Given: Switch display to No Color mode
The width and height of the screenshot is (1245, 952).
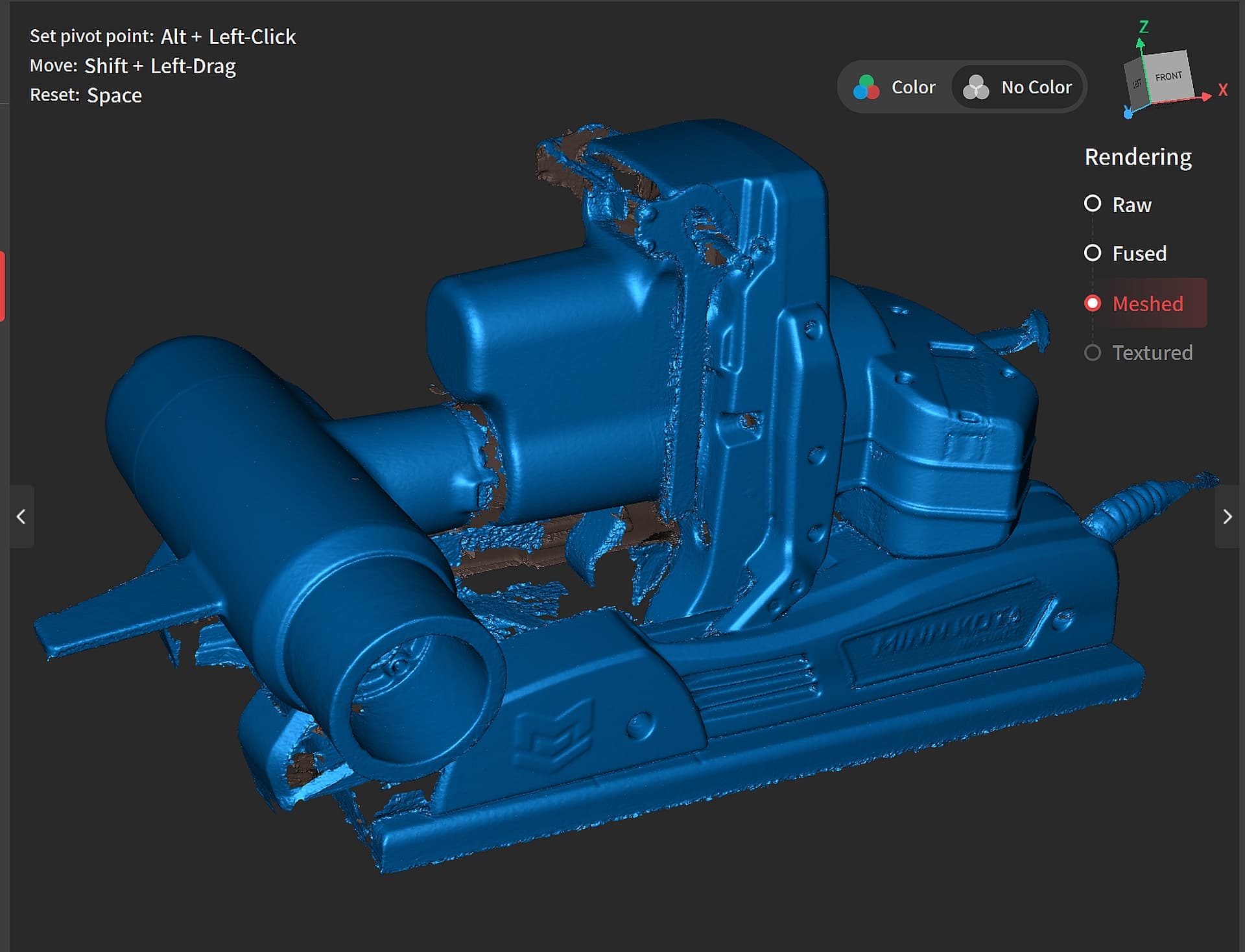Looking at the screenshot, I should pos(1017,87).
